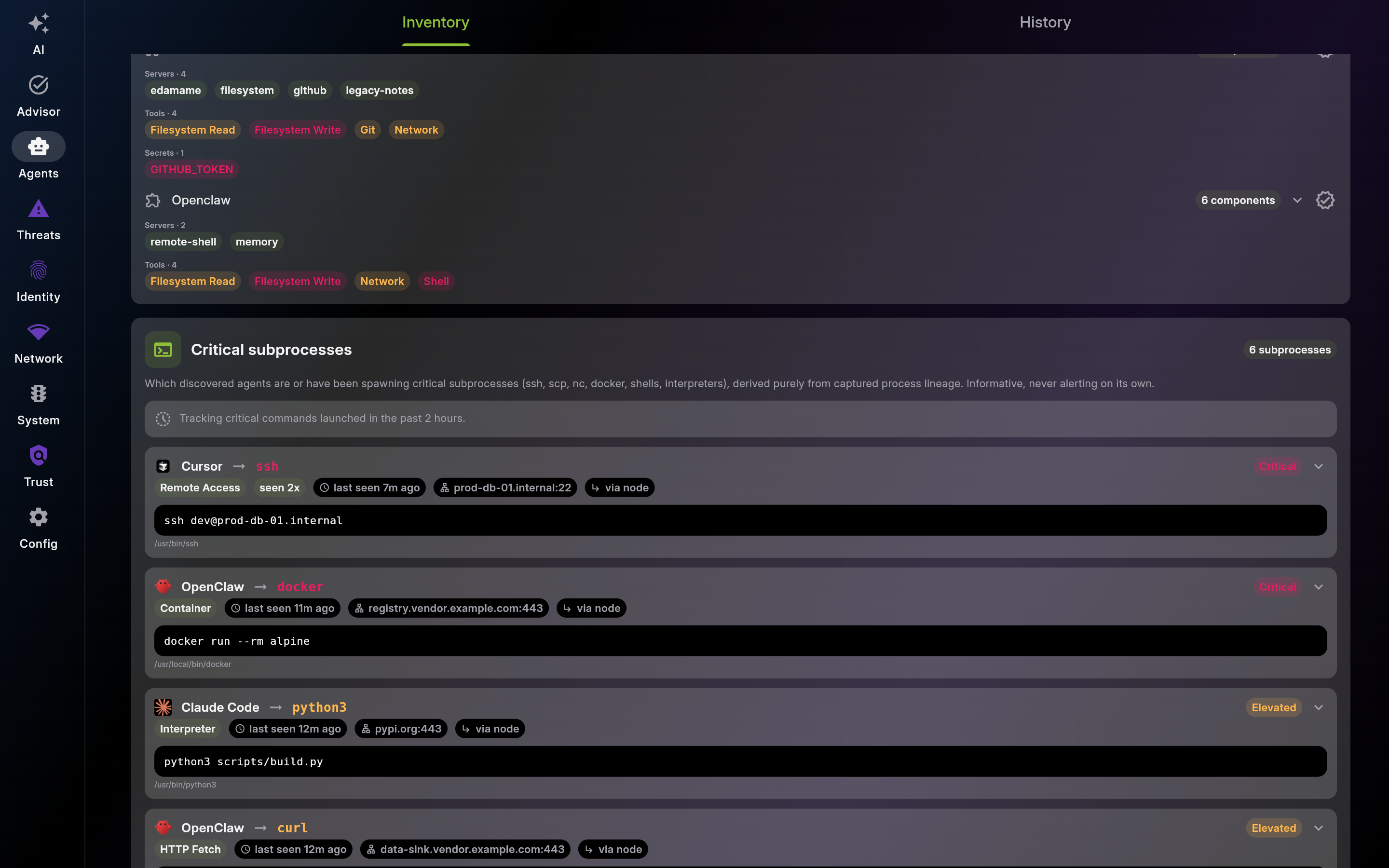Click the legacy-notes server chip
1389x868 pixels.
click(380, 90)
